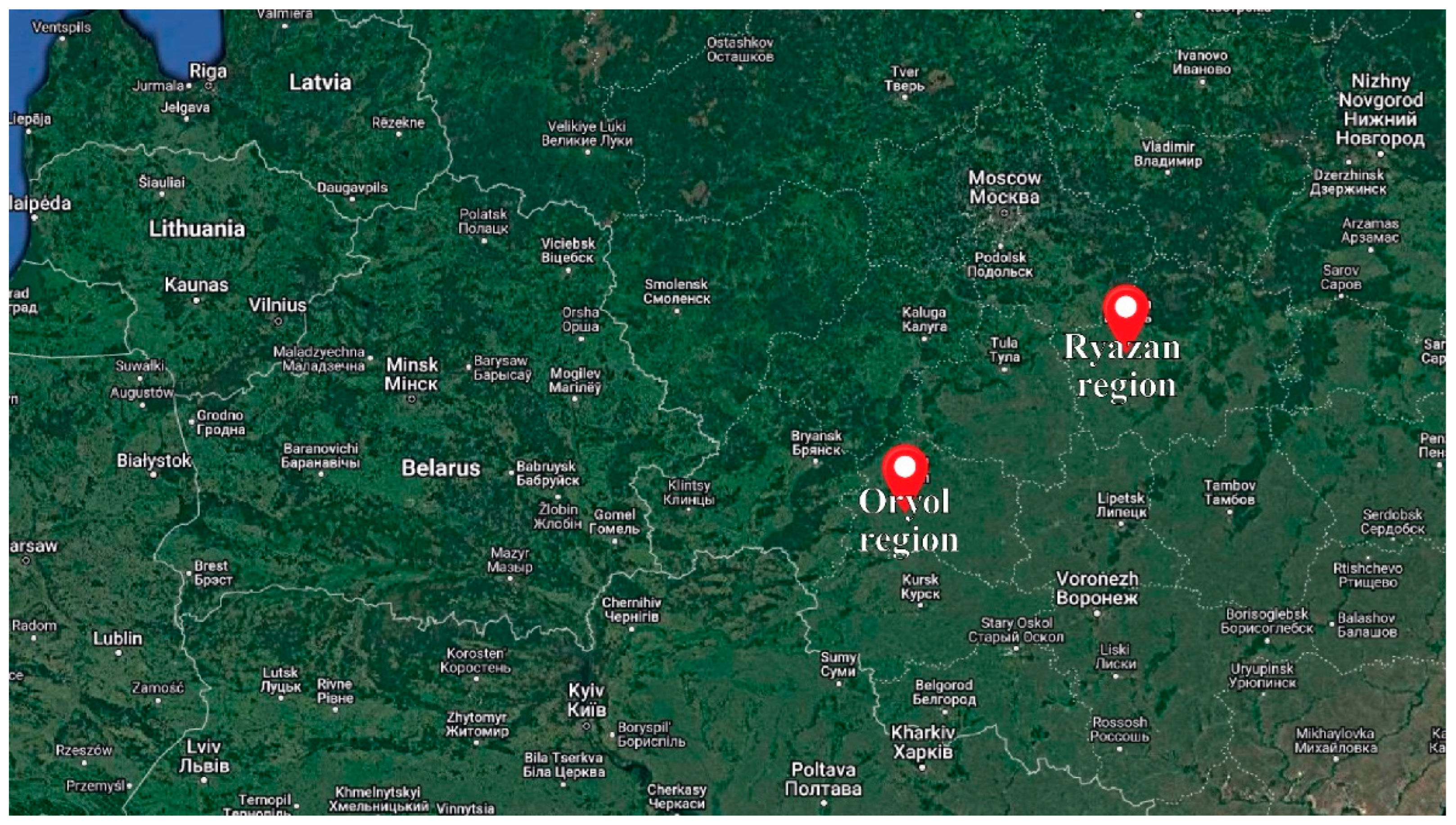Click the Moscow city label

pyautogui.click(x=1005, y=188)
